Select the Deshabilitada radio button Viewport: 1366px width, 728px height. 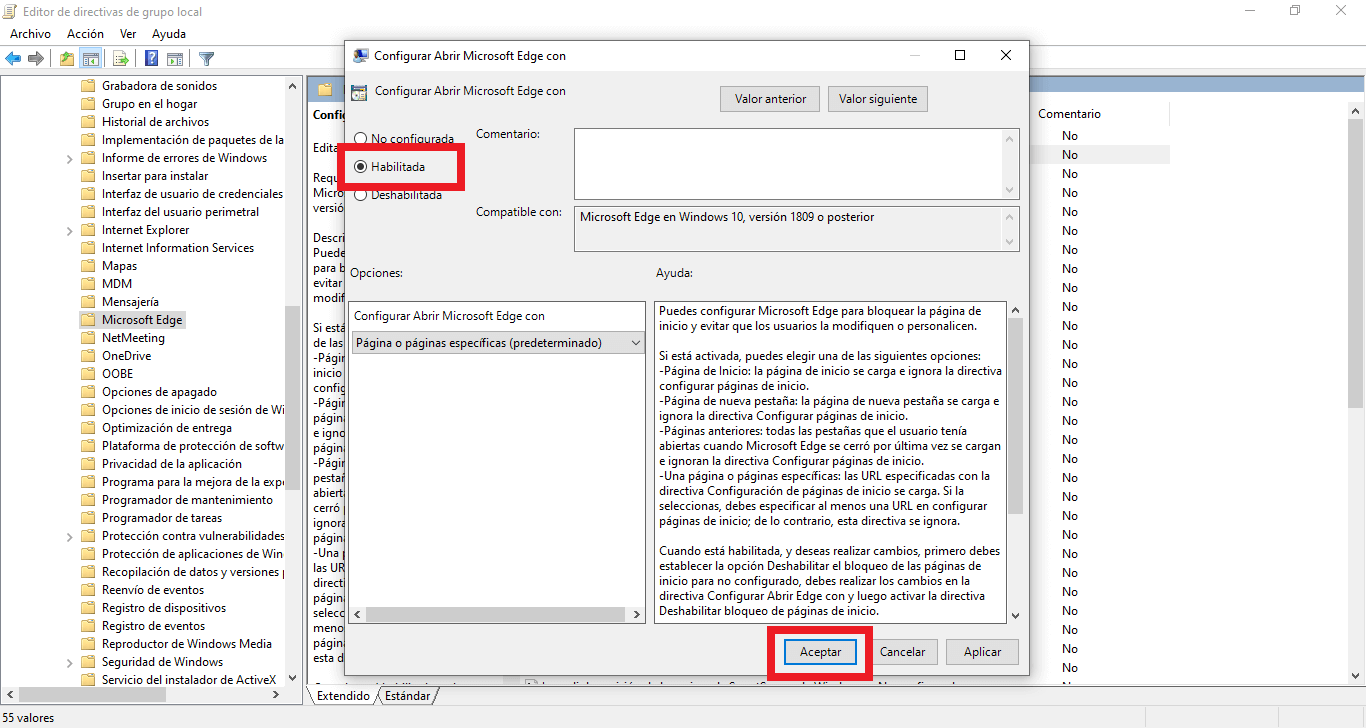[360, 195]
